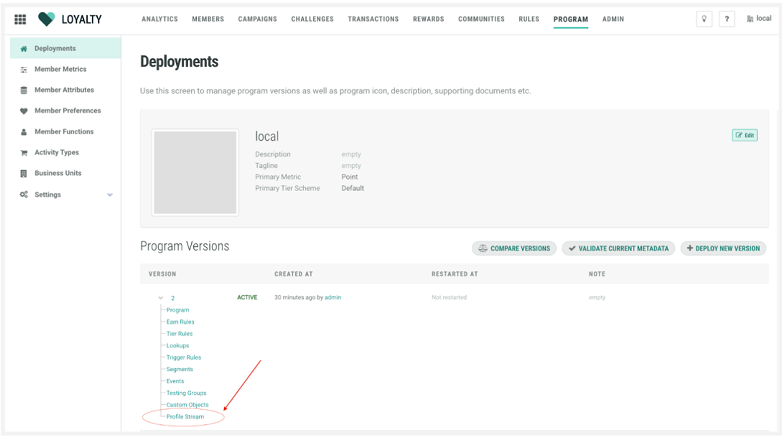
Task: Switch to the Analytics tab
Action: click(160, 19)
